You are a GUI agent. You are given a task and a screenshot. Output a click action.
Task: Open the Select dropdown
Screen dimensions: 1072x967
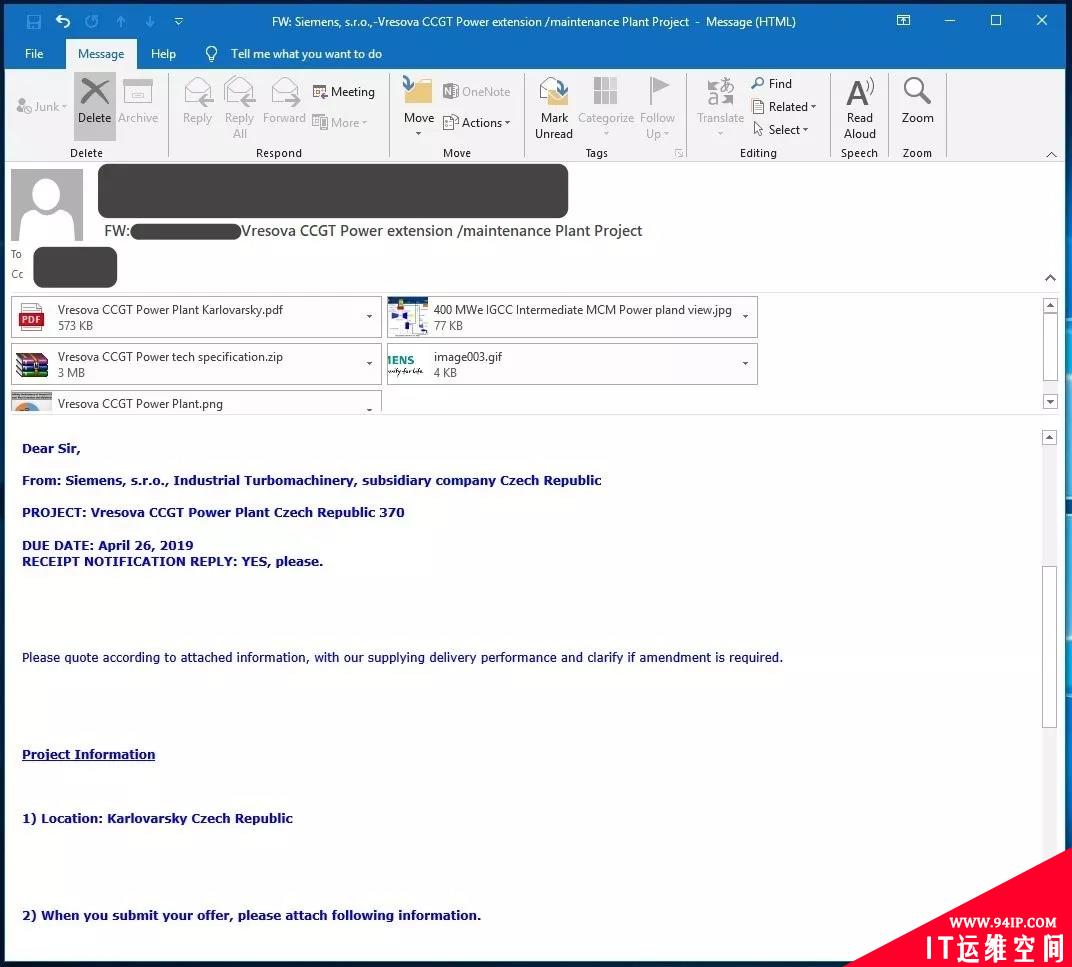[780, 129]
